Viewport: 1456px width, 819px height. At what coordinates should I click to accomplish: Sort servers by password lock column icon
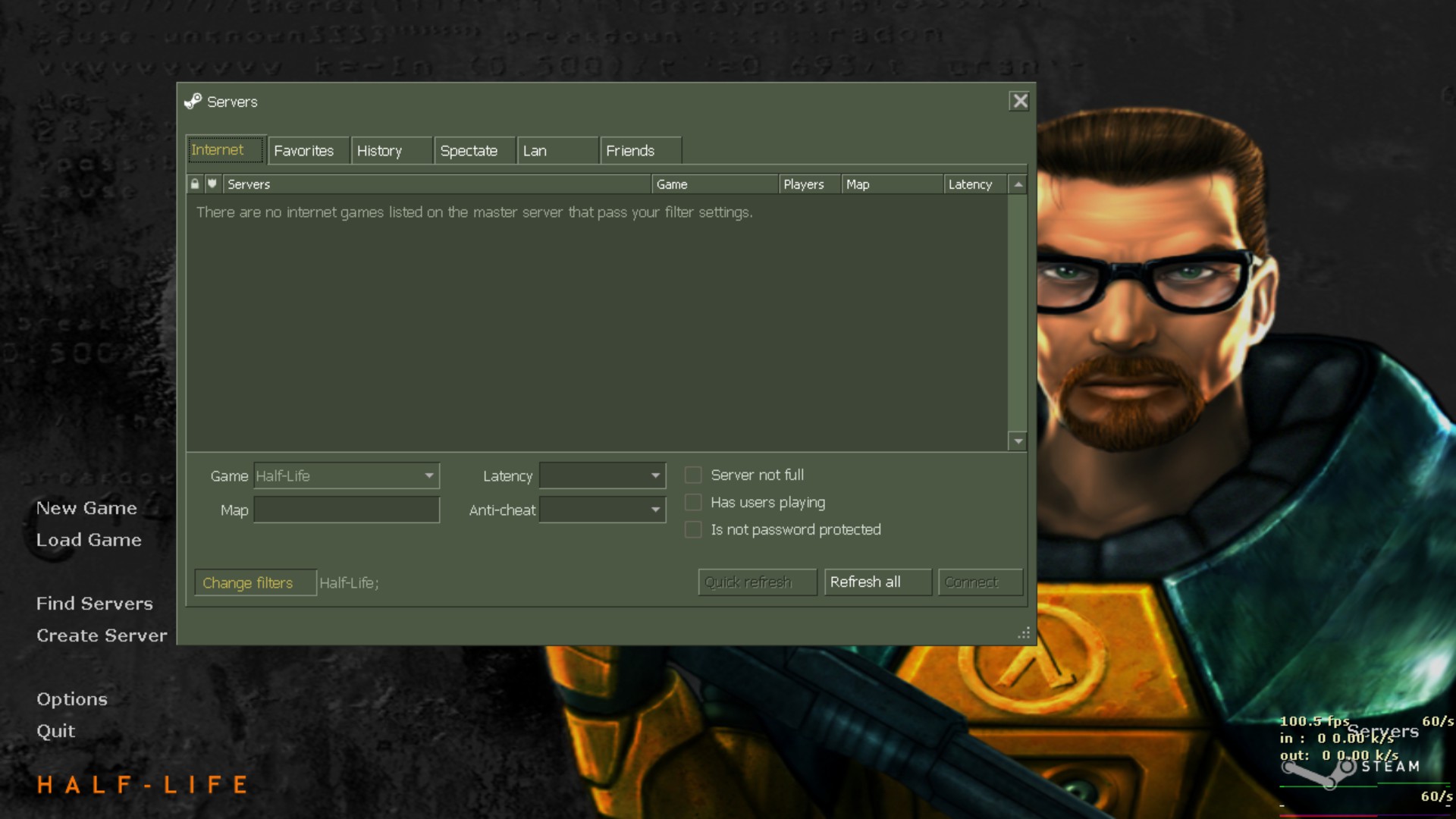tap(195, 184)
